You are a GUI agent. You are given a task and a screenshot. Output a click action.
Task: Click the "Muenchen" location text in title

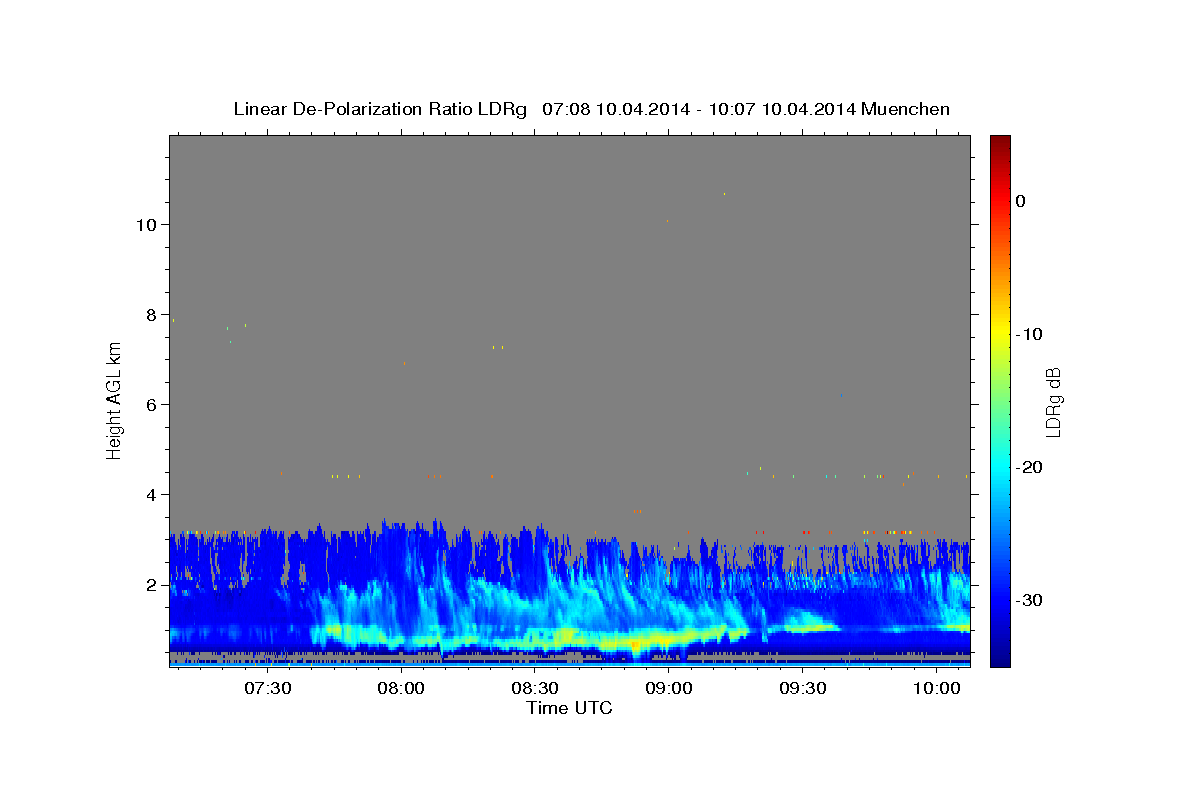907,109
